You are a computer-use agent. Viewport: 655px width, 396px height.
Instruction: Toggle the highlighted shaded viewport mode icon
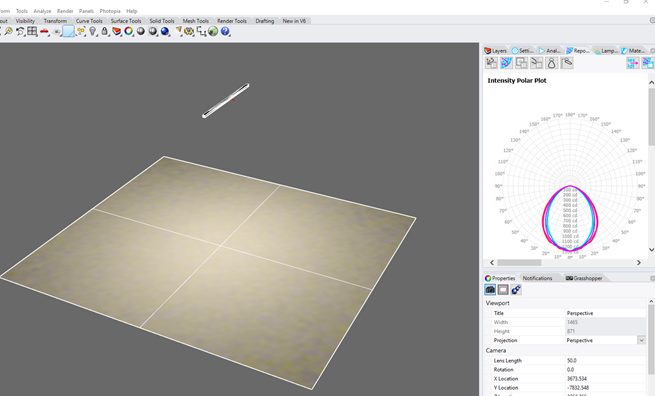[x=69, y=31]
